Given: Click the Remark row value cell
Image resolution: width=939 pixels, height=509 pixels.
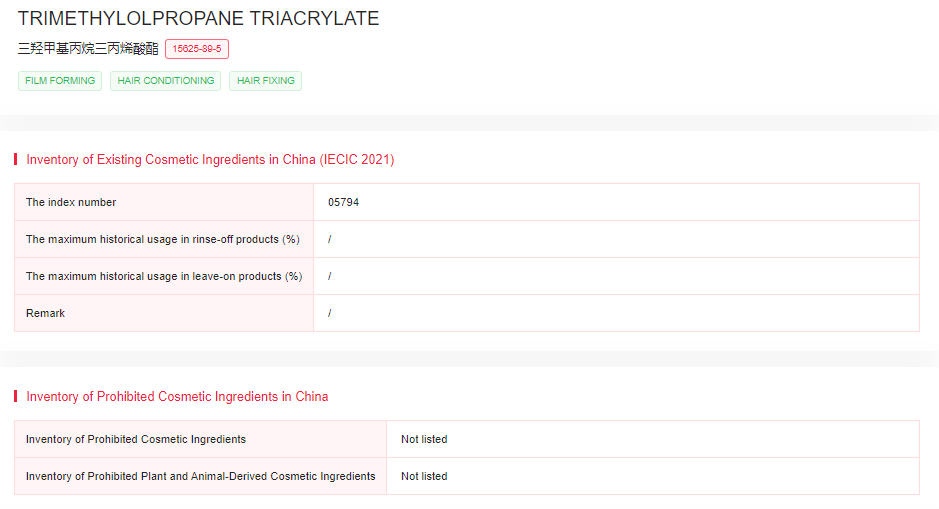Looking at the screenshot, I should [x=330, y=313].
